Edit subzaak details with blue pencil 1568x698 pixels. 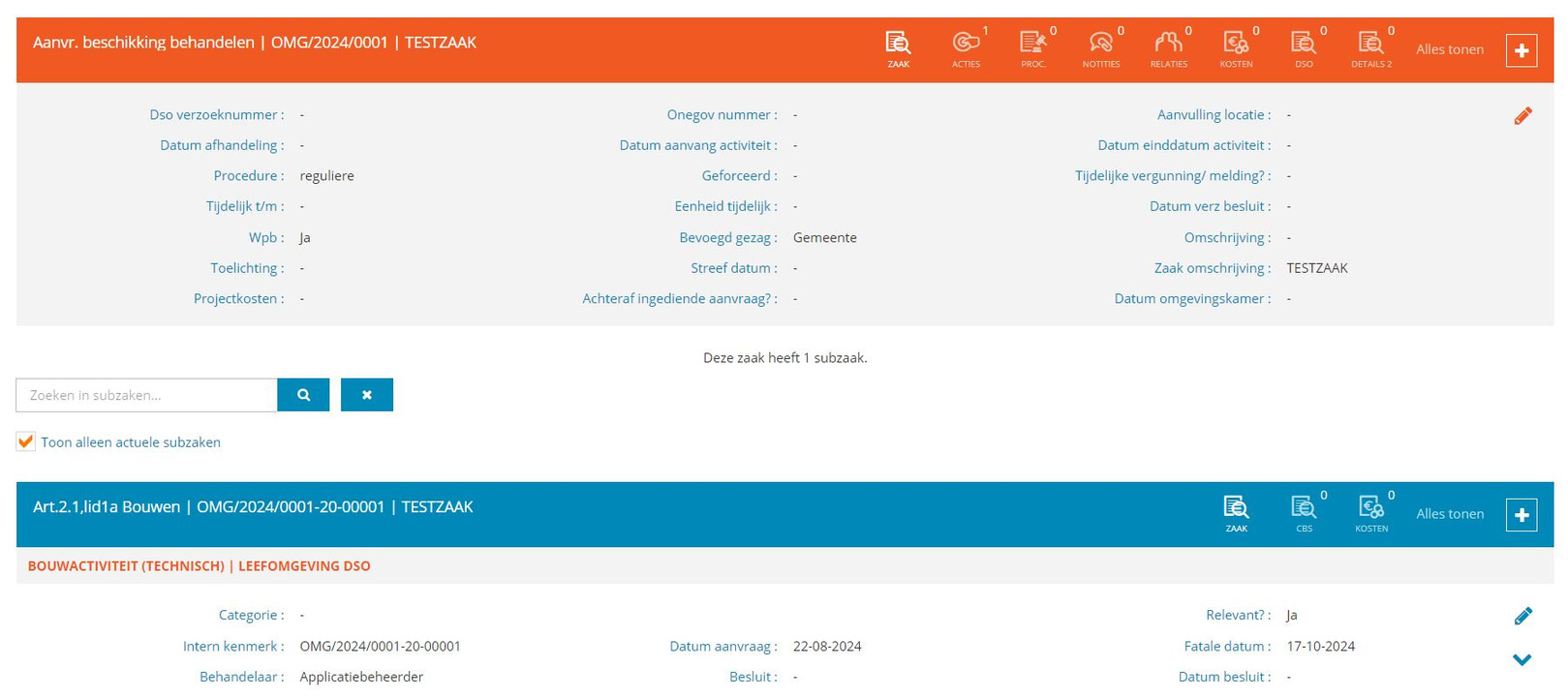[x=1522, y=616]
